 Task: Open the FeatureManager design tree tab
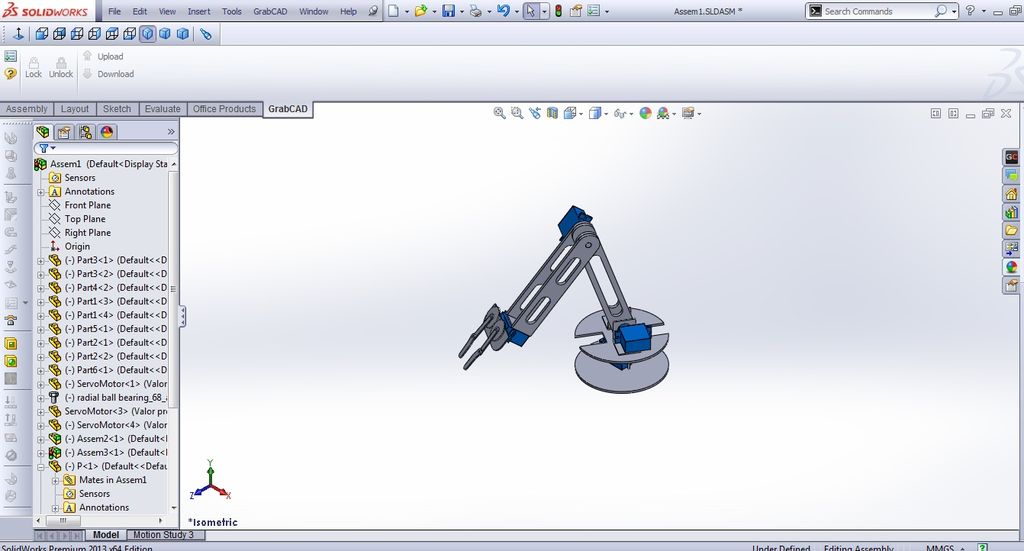pyautogui.click(x=43, y=132)
